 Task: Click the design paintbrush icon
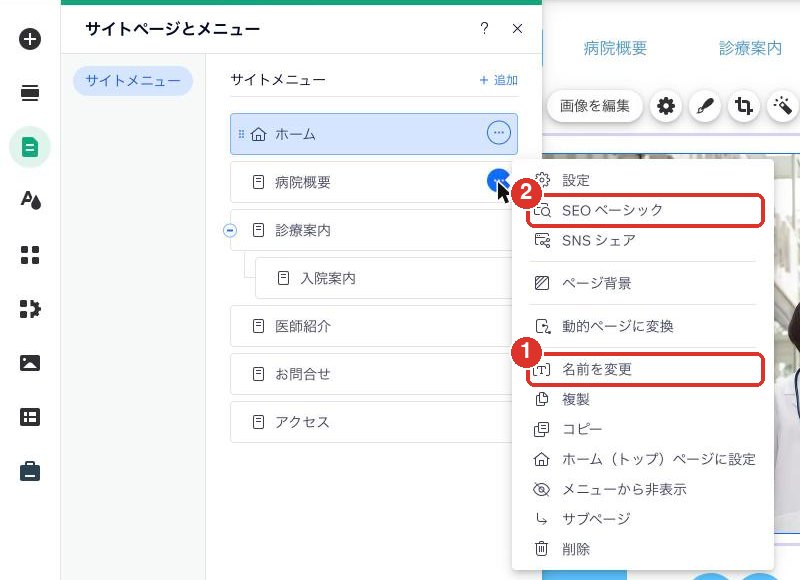705,106
